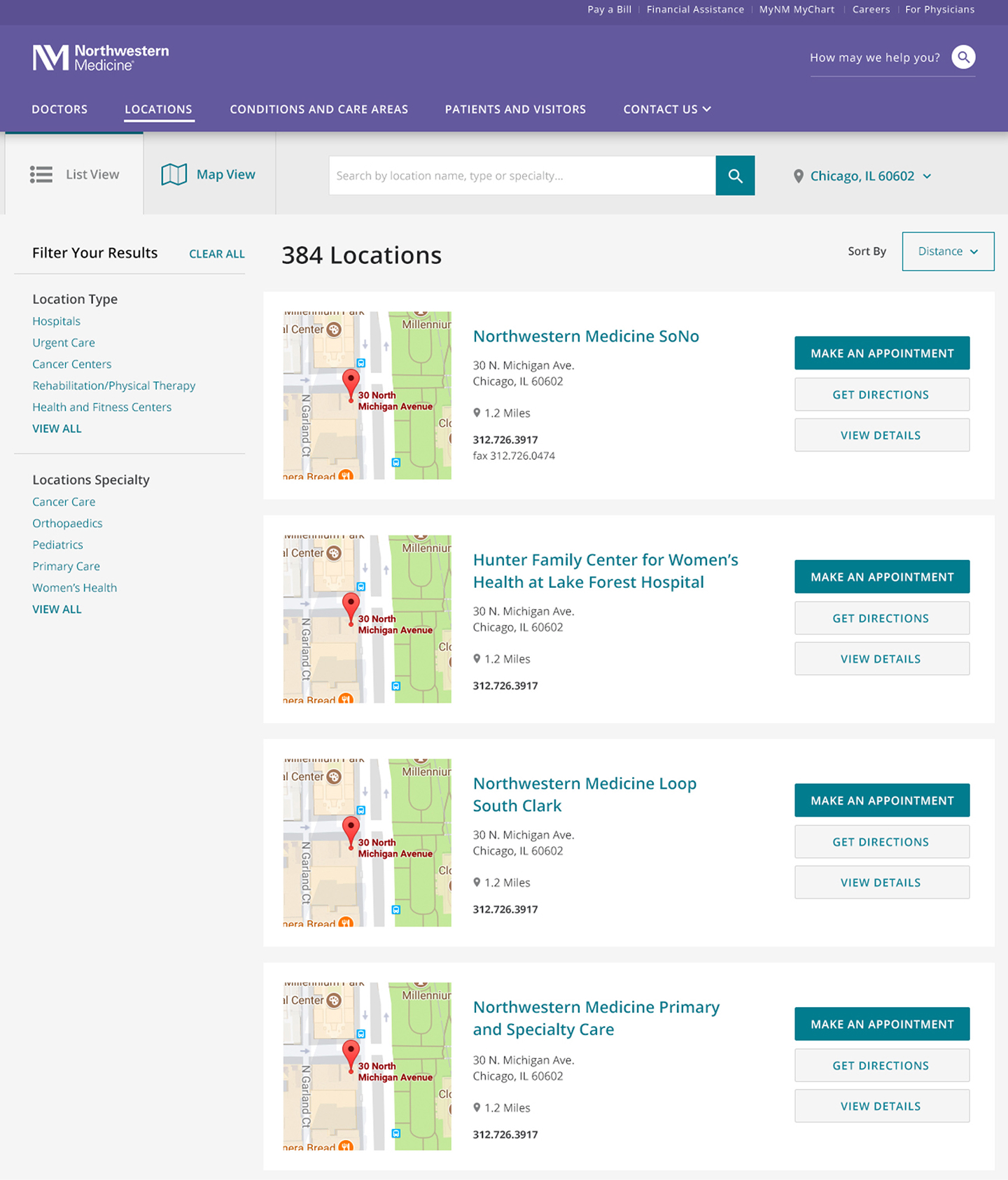This screenshot has height=1180, width=1008.
Task: Make an appointment at Loop South Clark
Action: pyautogui.click(x=882, y=801)
